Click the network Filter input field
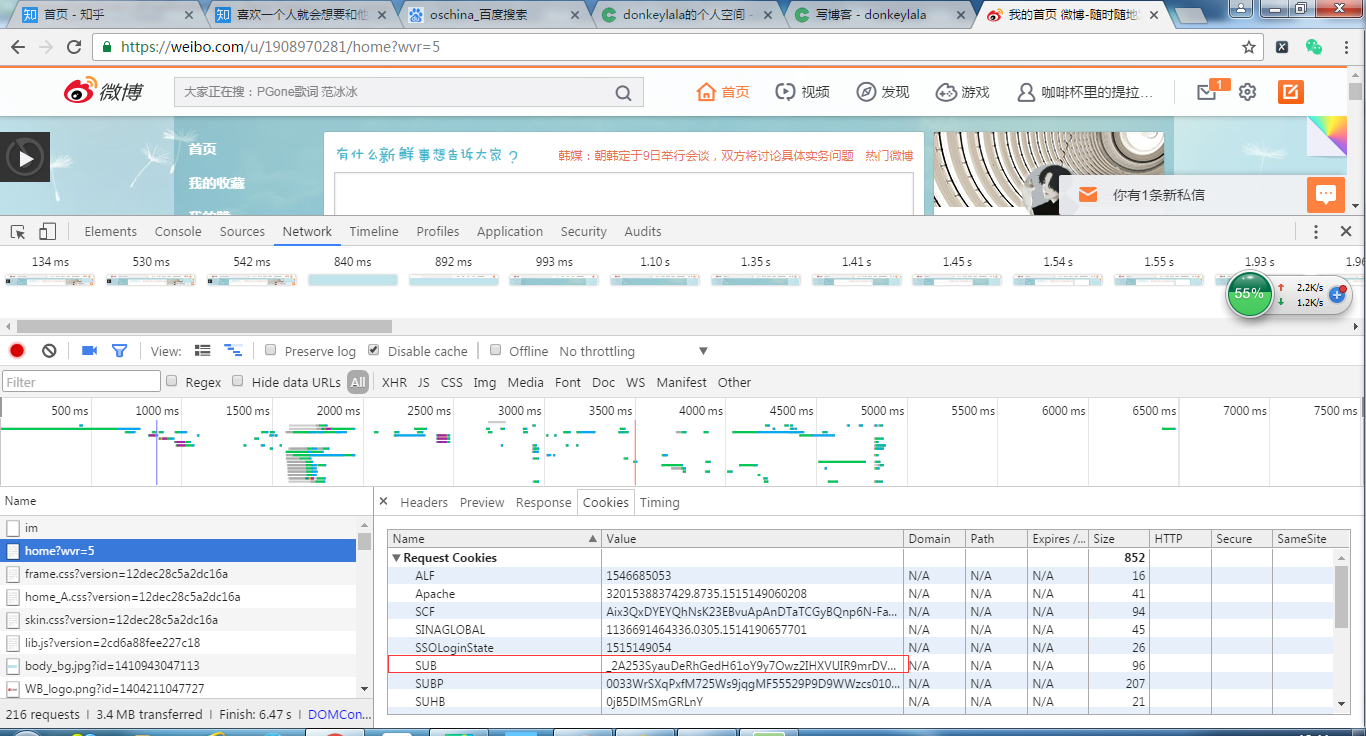This screenshot has height=736, width=1366. pyautogui.click(x=81, y=382)
